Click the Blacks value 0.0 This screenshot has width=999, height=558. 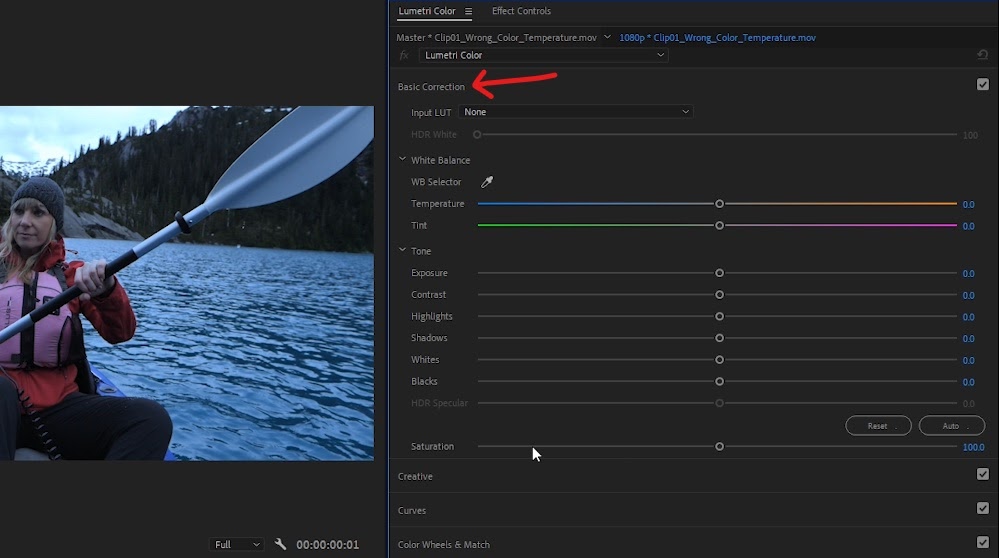968,382
